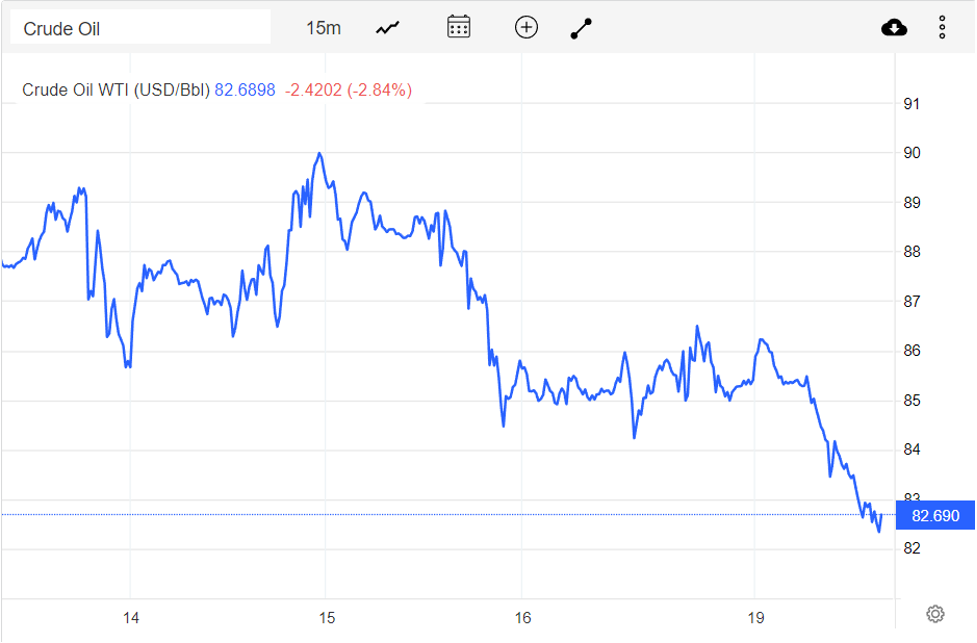Click the price peak near 90 on chart
977x643 pixels.
pyautogui.click(x=319, y=154)
